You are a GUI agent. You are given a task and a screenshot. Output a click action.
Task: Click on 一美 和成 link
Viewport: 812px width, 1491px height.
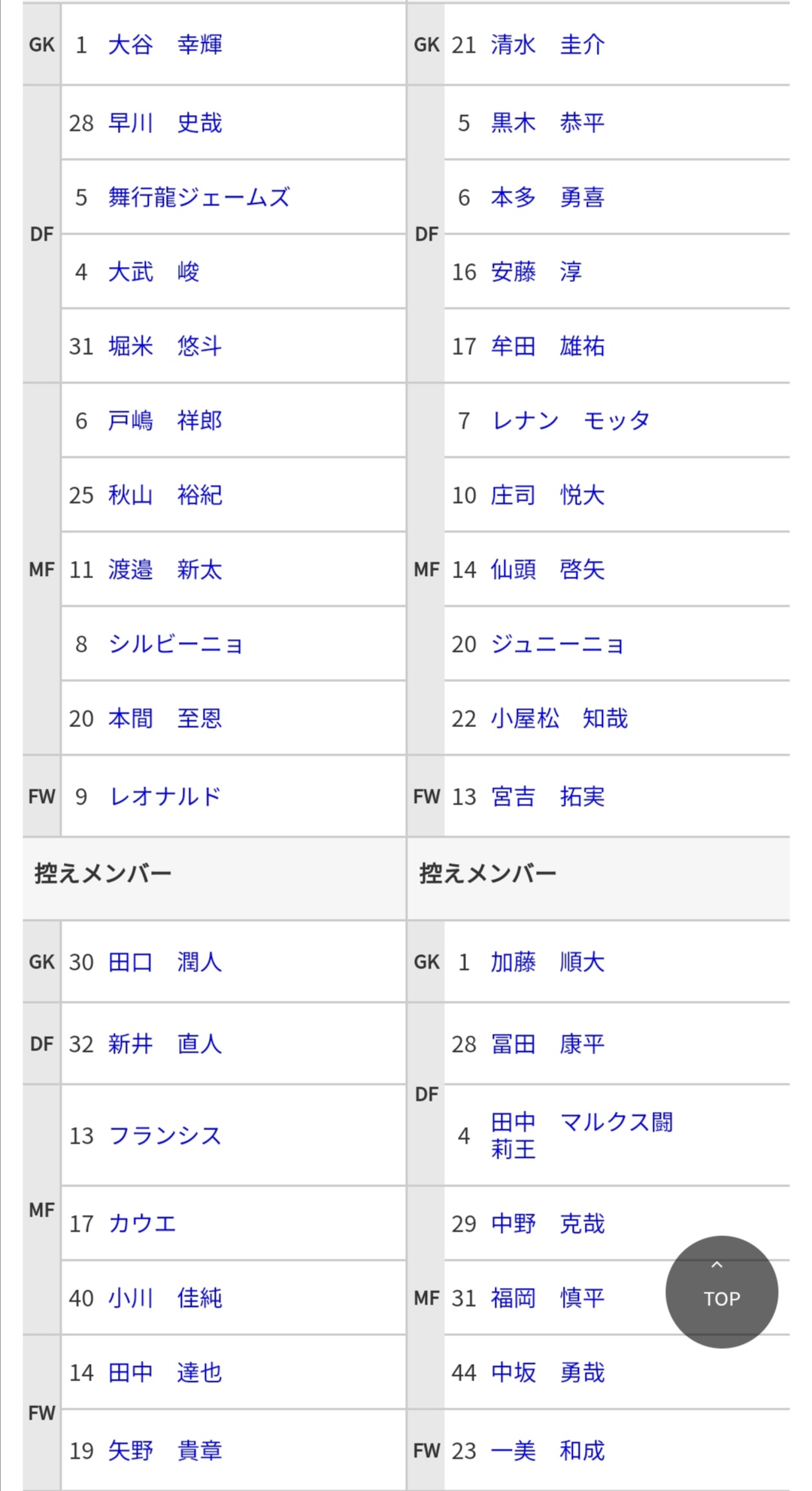pos(547,1450)
